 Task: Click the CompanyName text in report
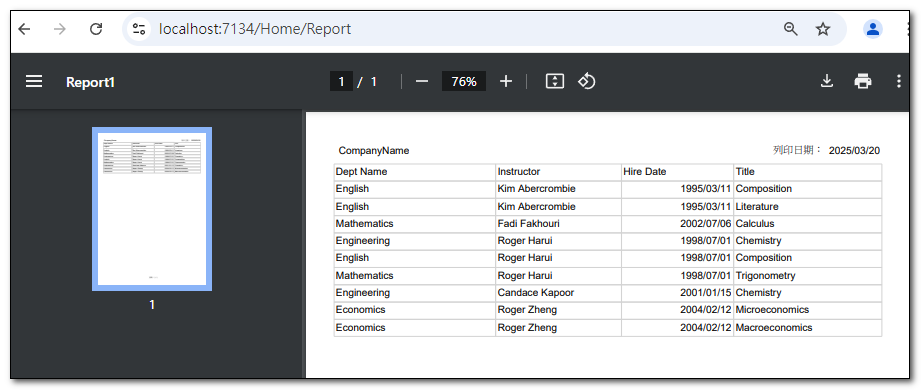point(374,151)
